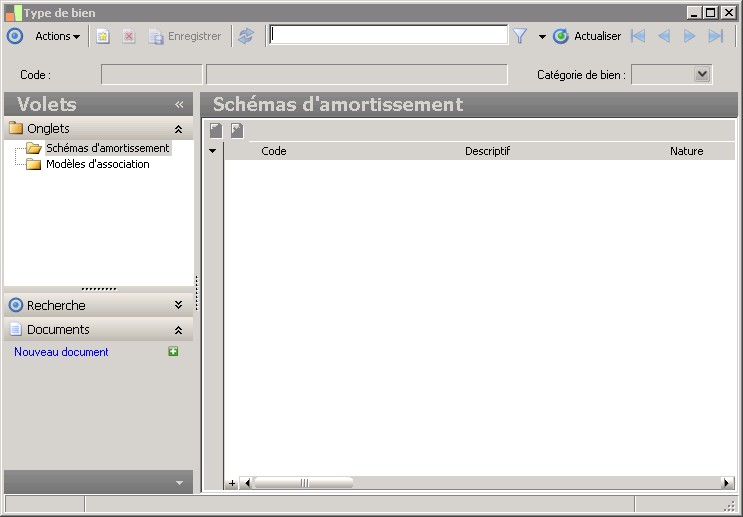Screen dimensions: 743x517
Task: Open the Catégorie de bien dropdown
Action: click(702, 74)
